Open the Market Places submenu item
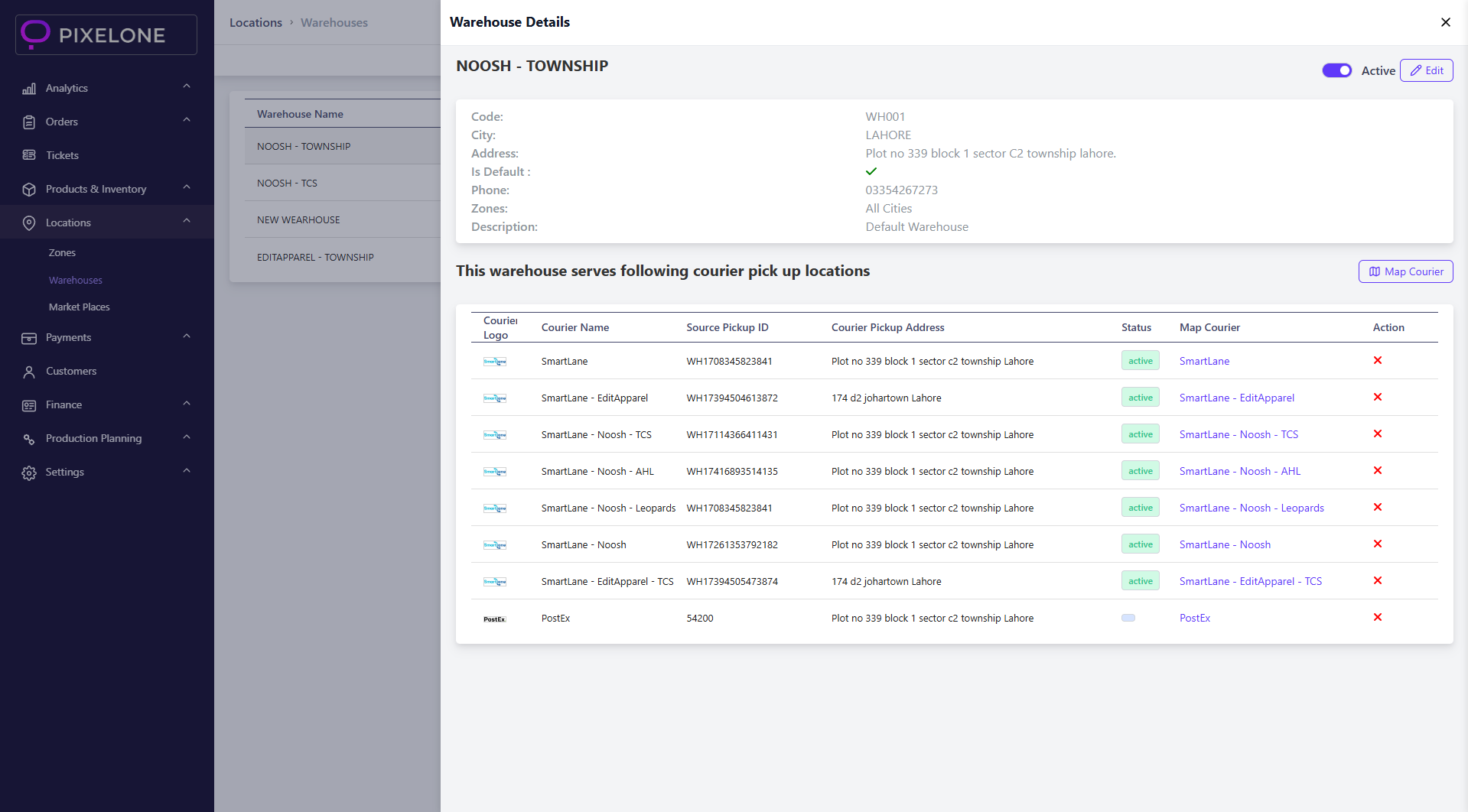This screenshot has width=1468, height=812. [x=80, y=307]
